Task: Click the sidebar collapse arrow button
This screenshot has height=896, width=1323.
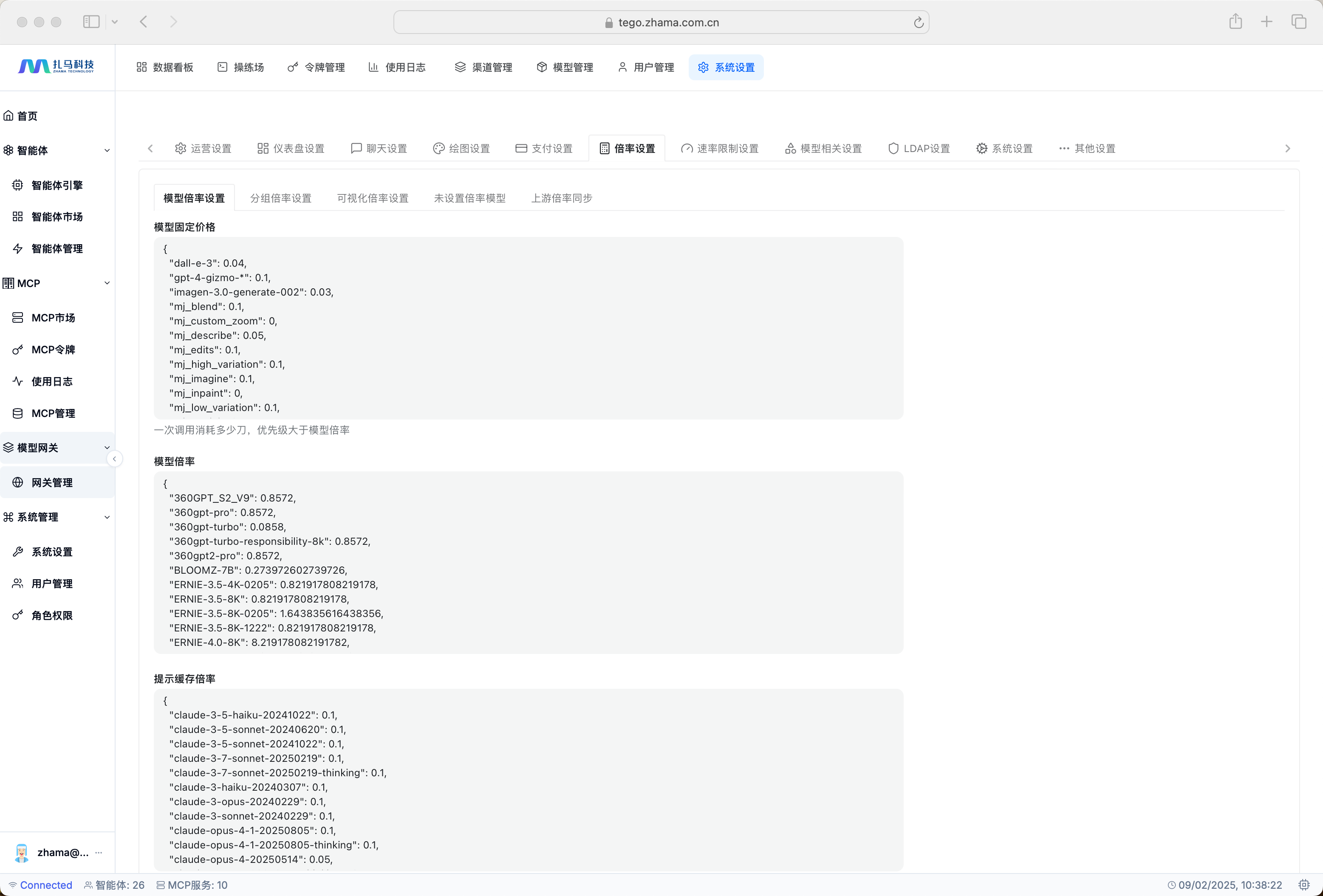Action: click(x=114, y=459)
